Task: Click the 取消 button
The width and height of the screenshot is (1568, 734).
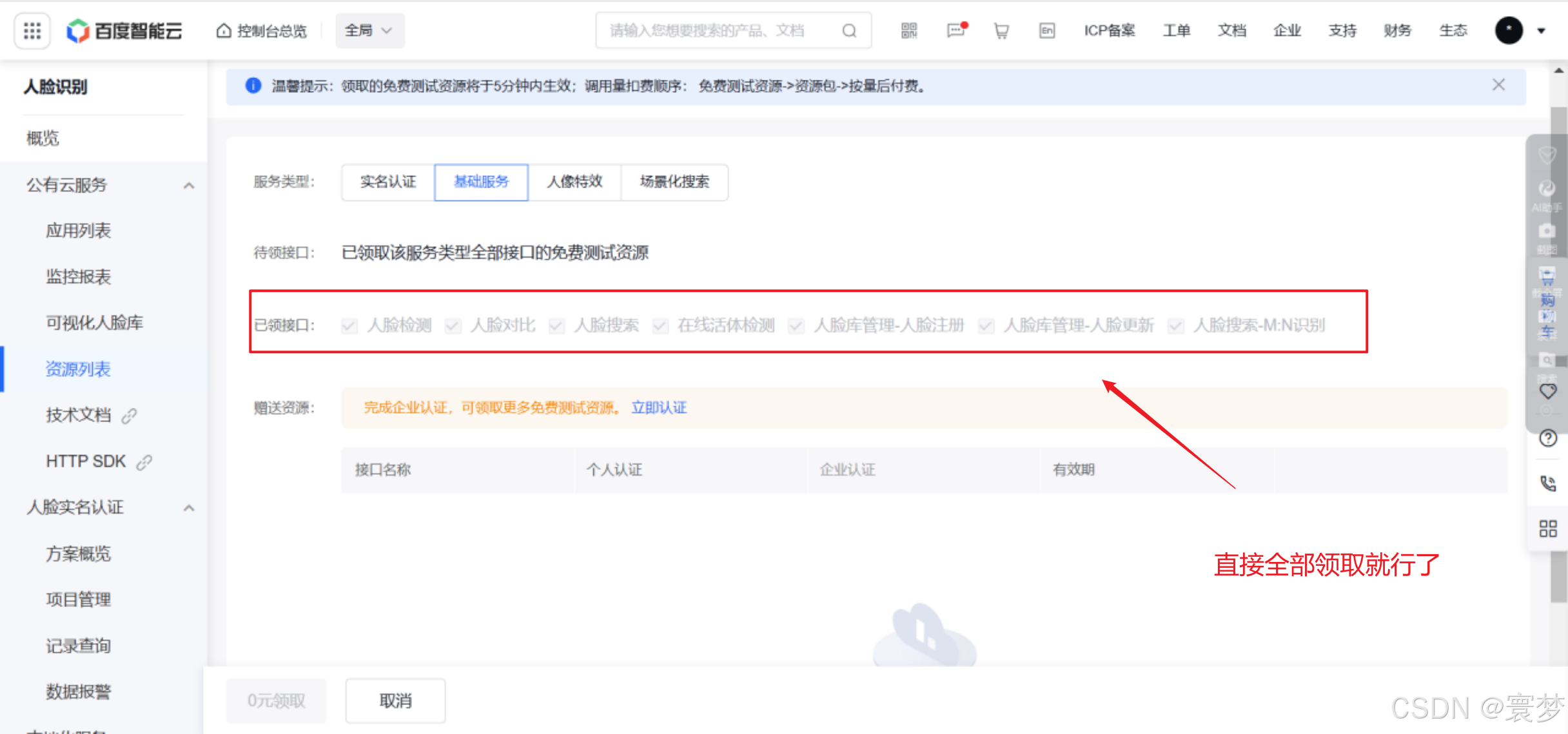Action: [x=395, y=700]
